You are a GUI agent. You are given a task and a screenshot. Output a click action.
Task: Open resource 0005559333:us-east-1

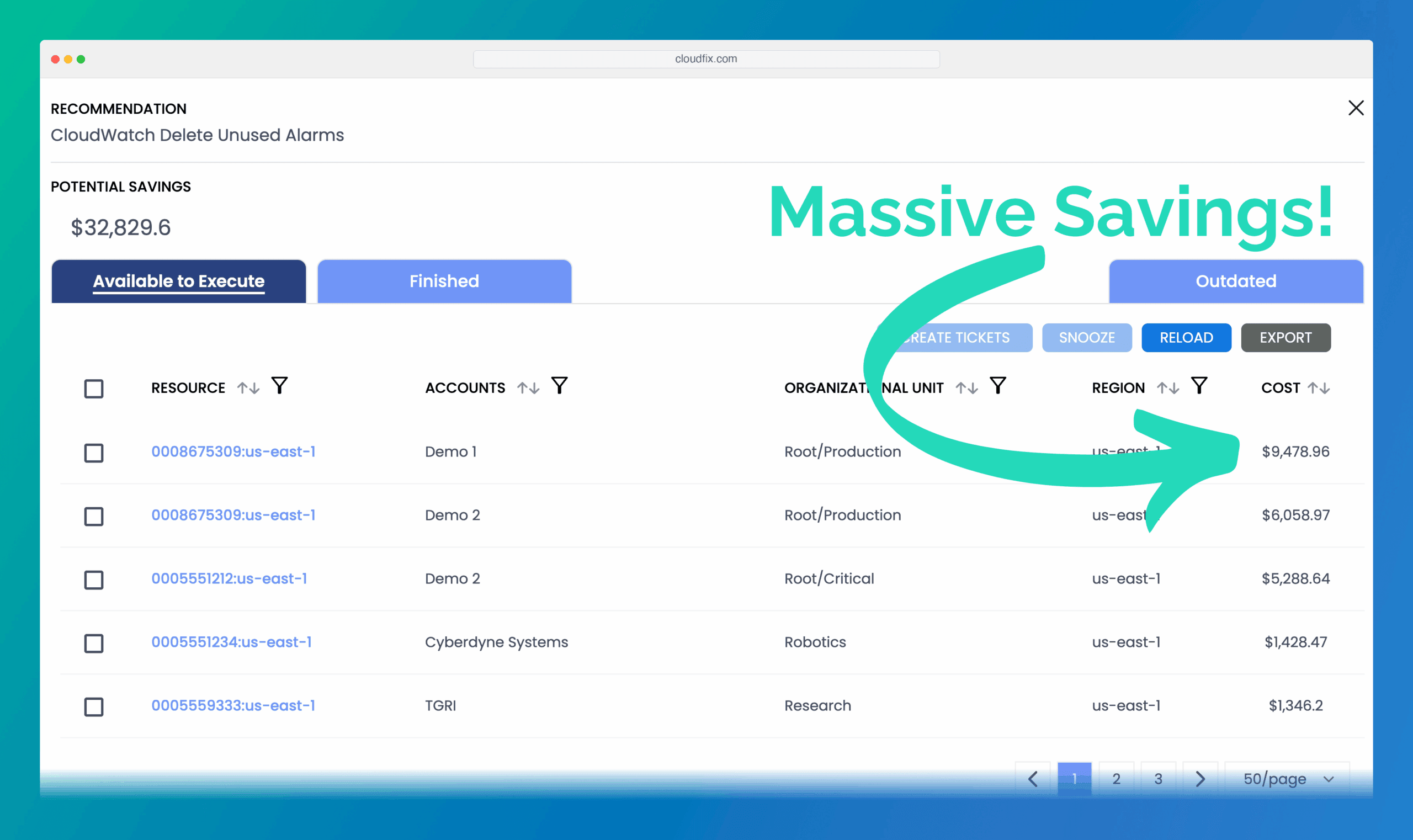click(233, 705)
